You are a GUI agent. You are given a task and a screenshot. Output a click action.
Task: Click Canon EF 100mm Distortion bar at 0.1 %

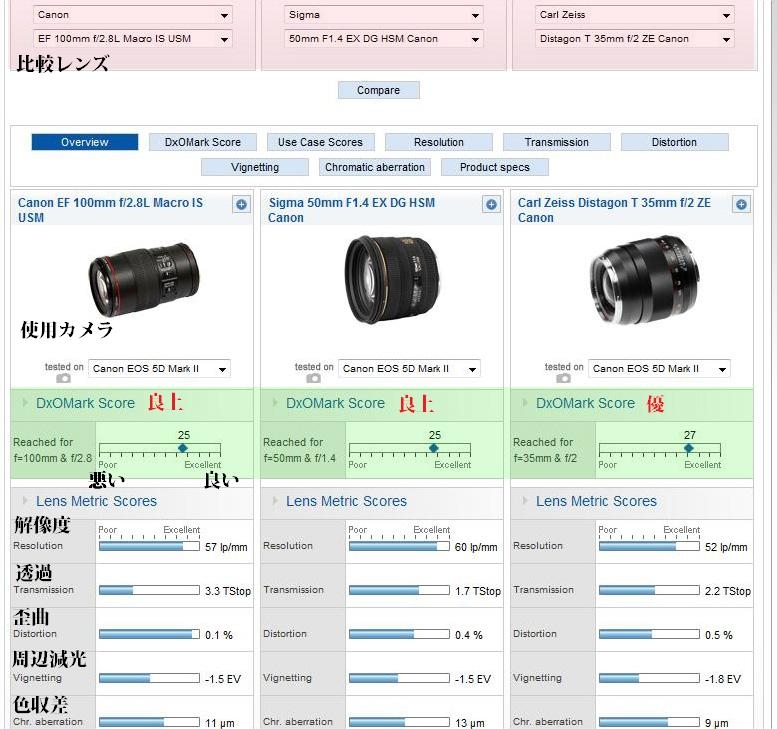pos(149,634)
